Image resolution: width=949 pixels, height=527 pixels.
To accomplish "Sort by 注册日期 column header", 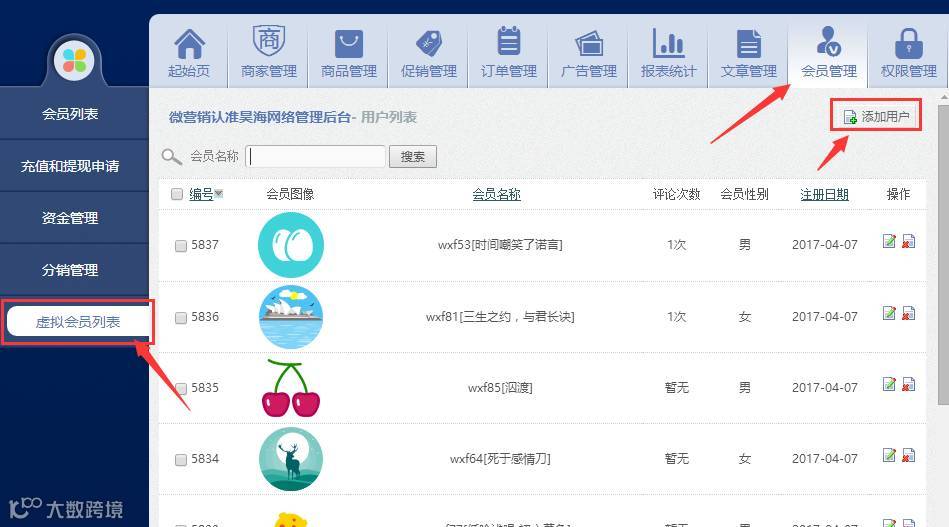I will [x=824, y=194].
